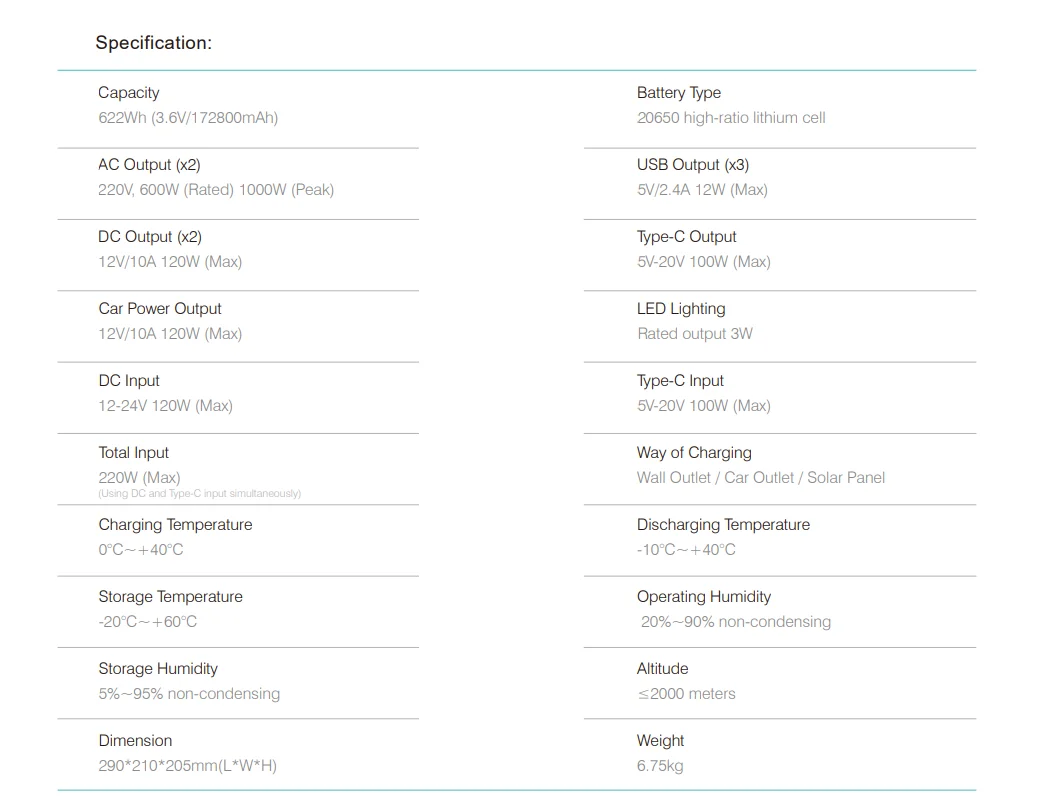
Task: Click the Total Input 220W (Max) value
Action: point(139,477)
